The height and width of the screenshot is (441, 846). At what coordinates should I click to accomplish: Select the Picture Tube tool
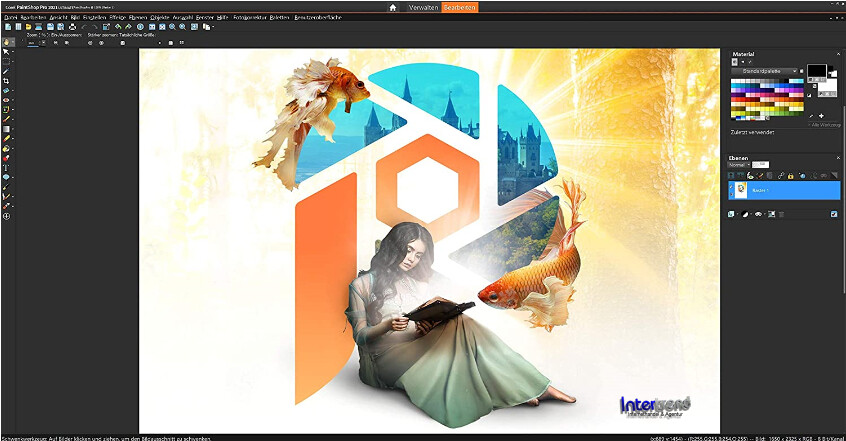(x=6, y=158)
